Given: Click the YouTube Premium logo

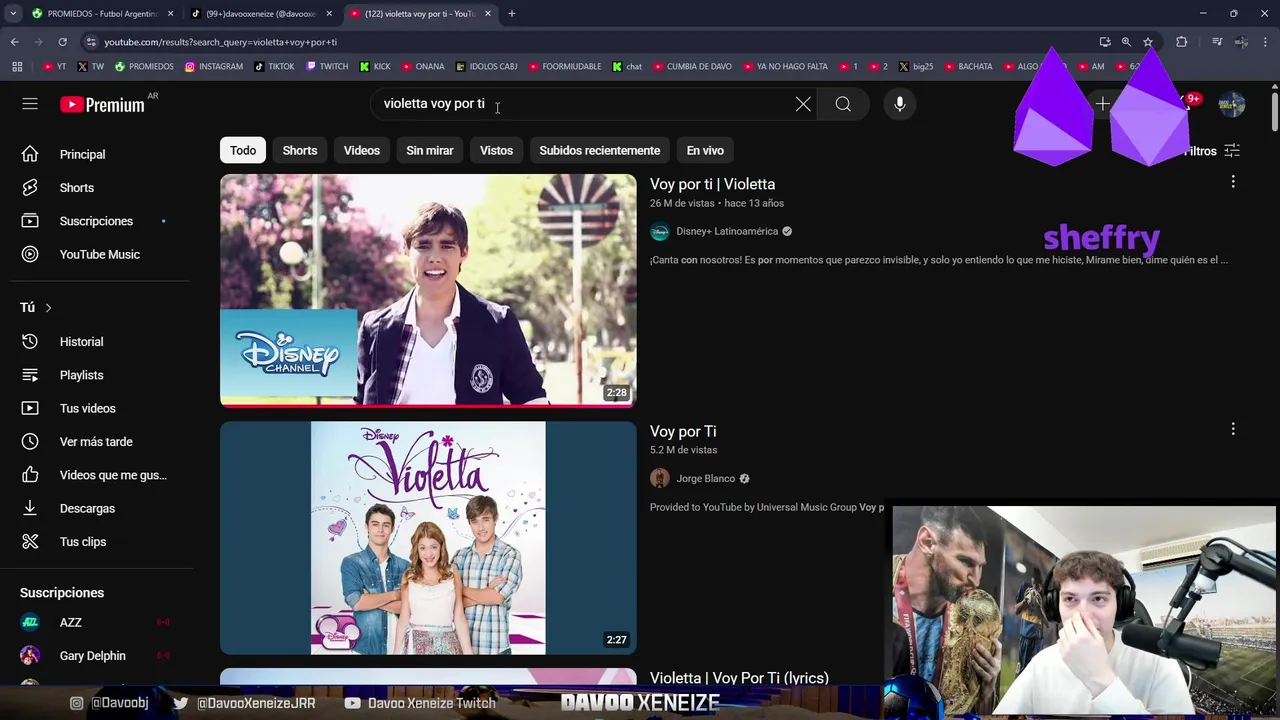Looking at the screenshot, I should coord(103,104).
